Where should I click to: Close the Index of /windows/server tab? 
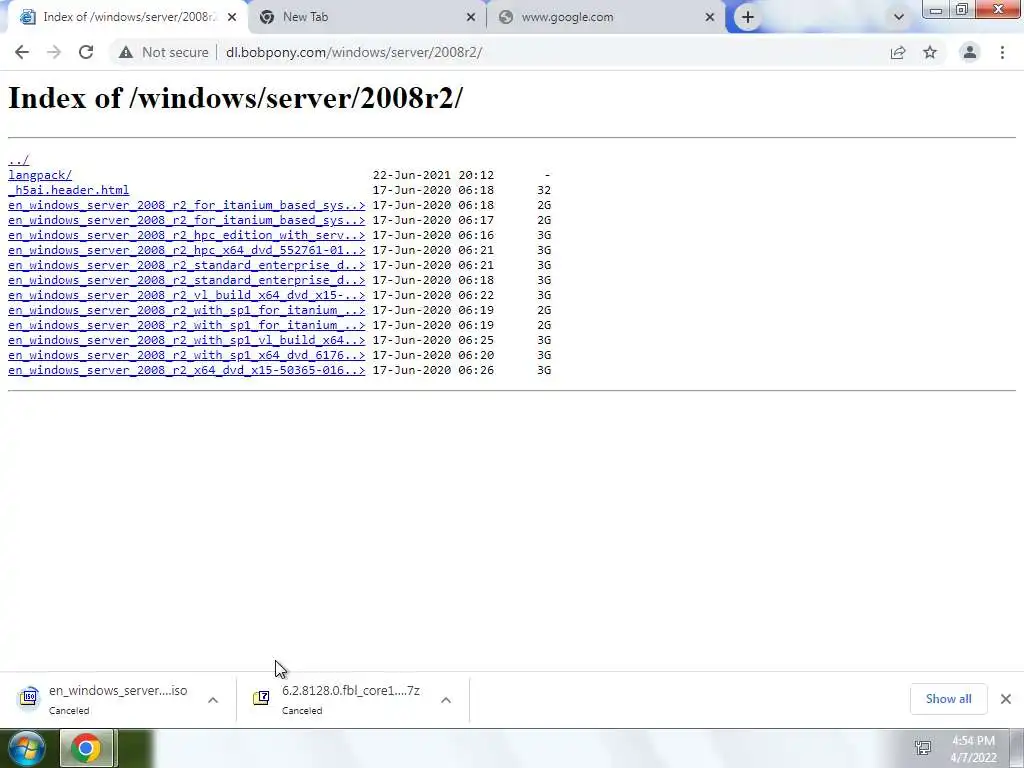coord(232,17)
